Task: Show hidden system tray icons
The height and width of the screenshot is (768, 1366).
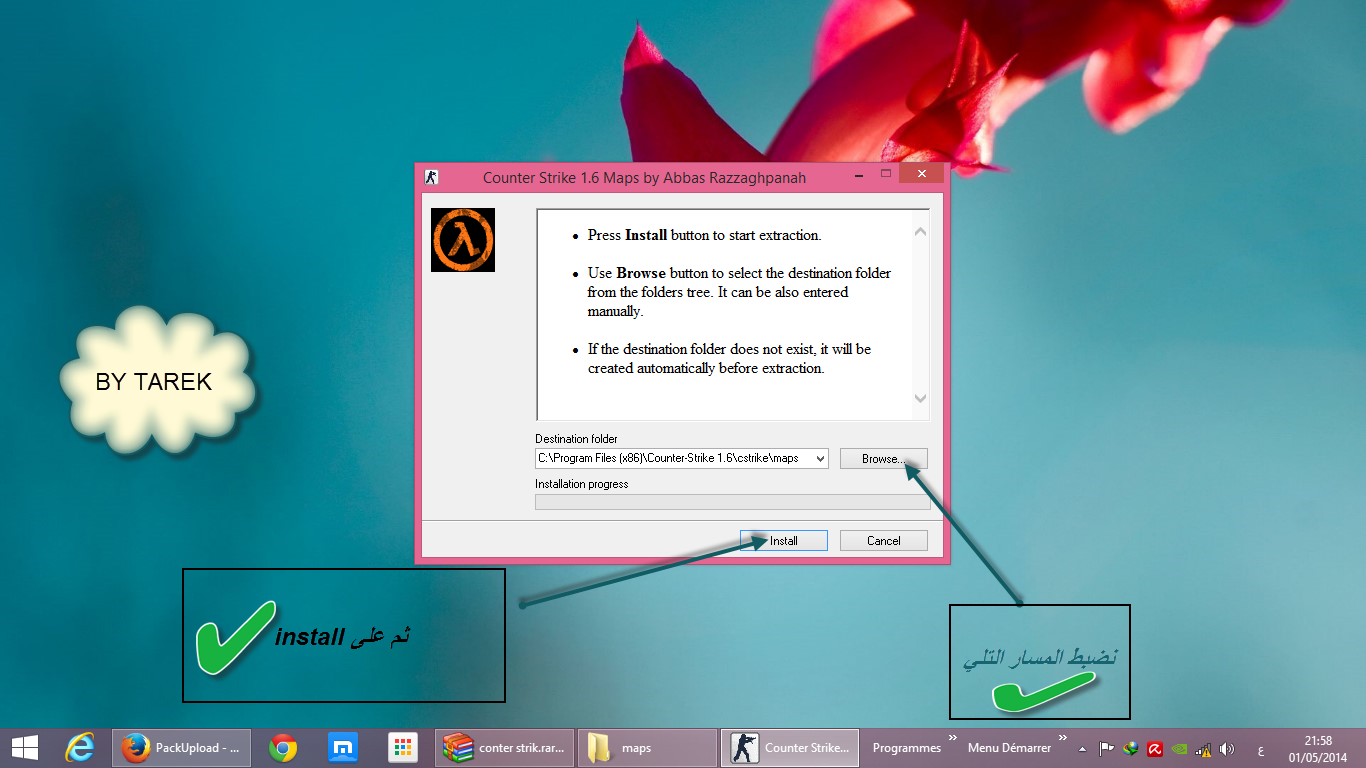Action: coord(1082,748)
